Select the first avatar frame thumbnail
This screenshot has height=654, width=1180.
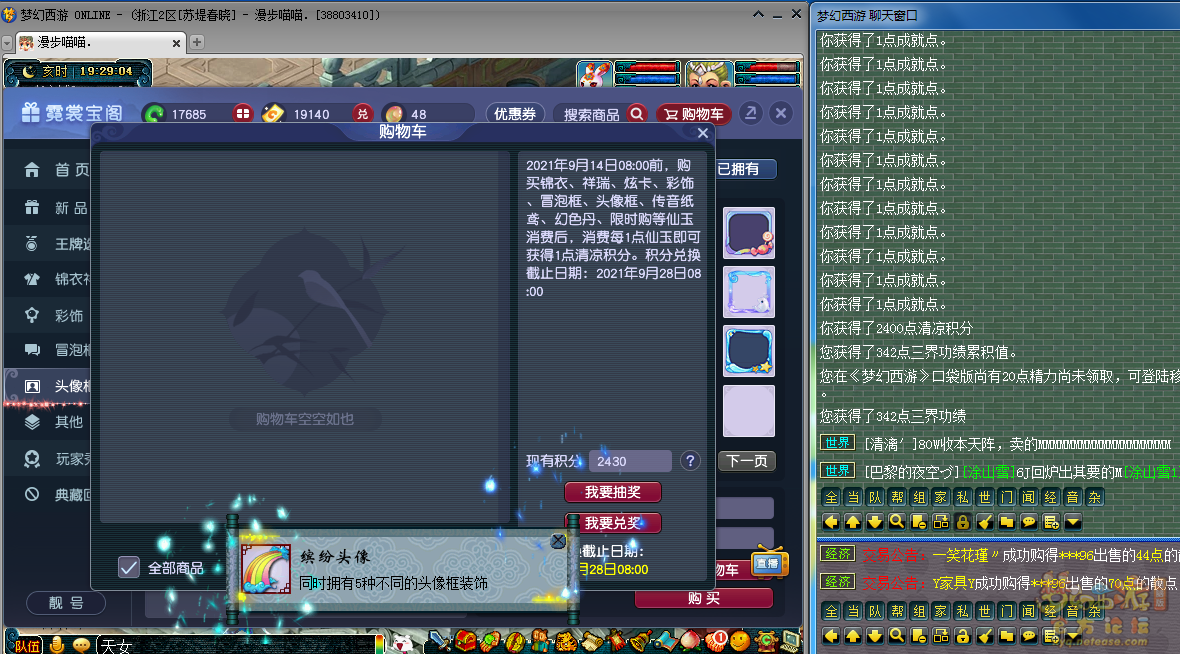pos(748,233)
